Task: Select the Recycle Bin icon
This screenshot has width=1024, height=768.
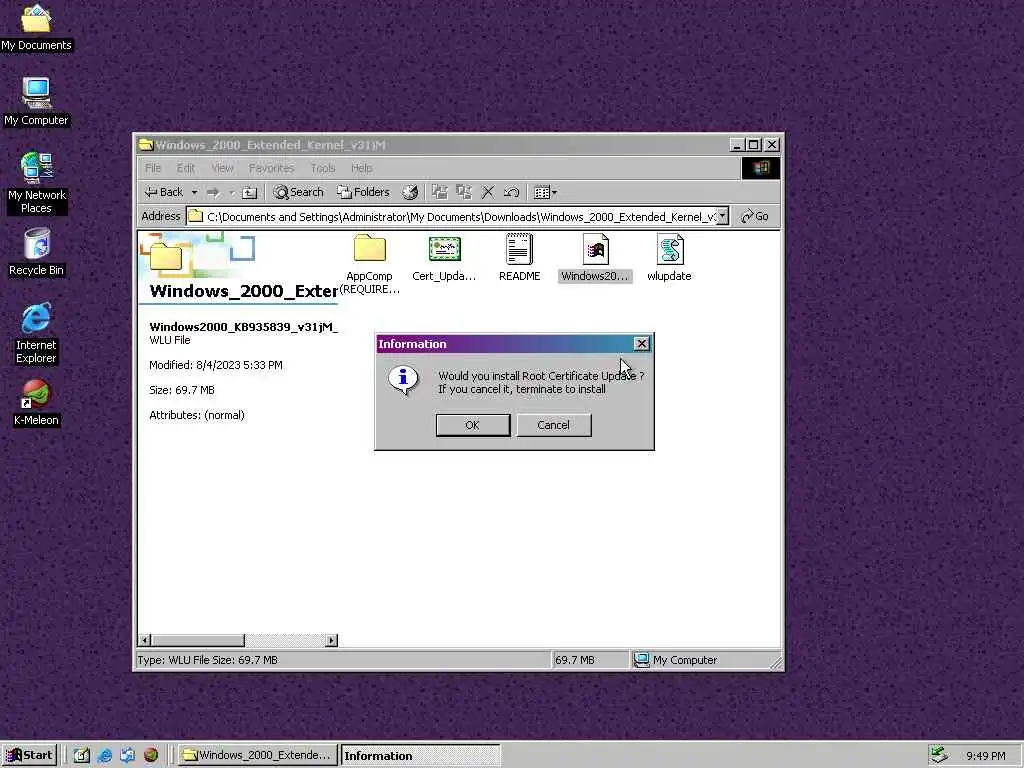Action: click(x=36, y=252)
